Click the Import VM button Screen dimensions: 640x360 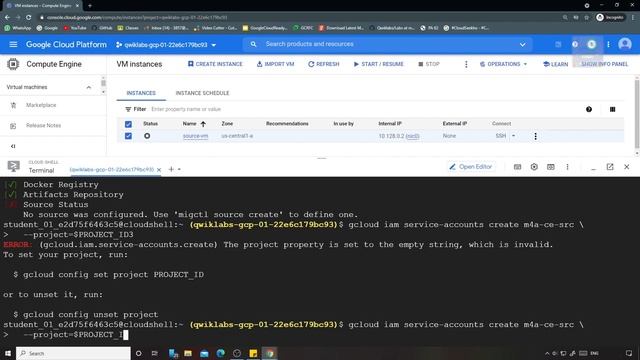click(x=276, y=64)
